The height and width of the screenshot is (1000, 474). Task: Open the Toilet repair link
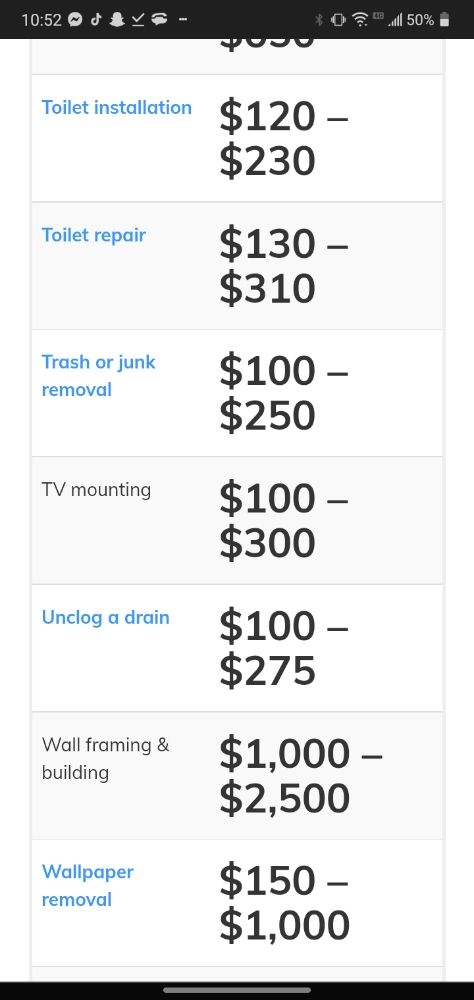click(94, 235)
